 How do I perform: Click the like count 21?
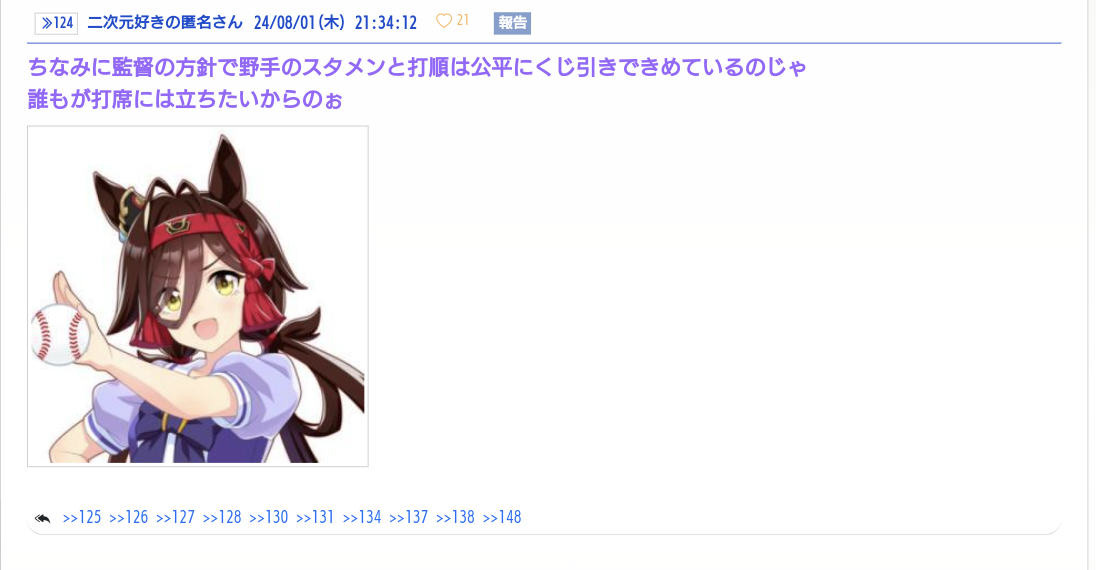point(463,21)
